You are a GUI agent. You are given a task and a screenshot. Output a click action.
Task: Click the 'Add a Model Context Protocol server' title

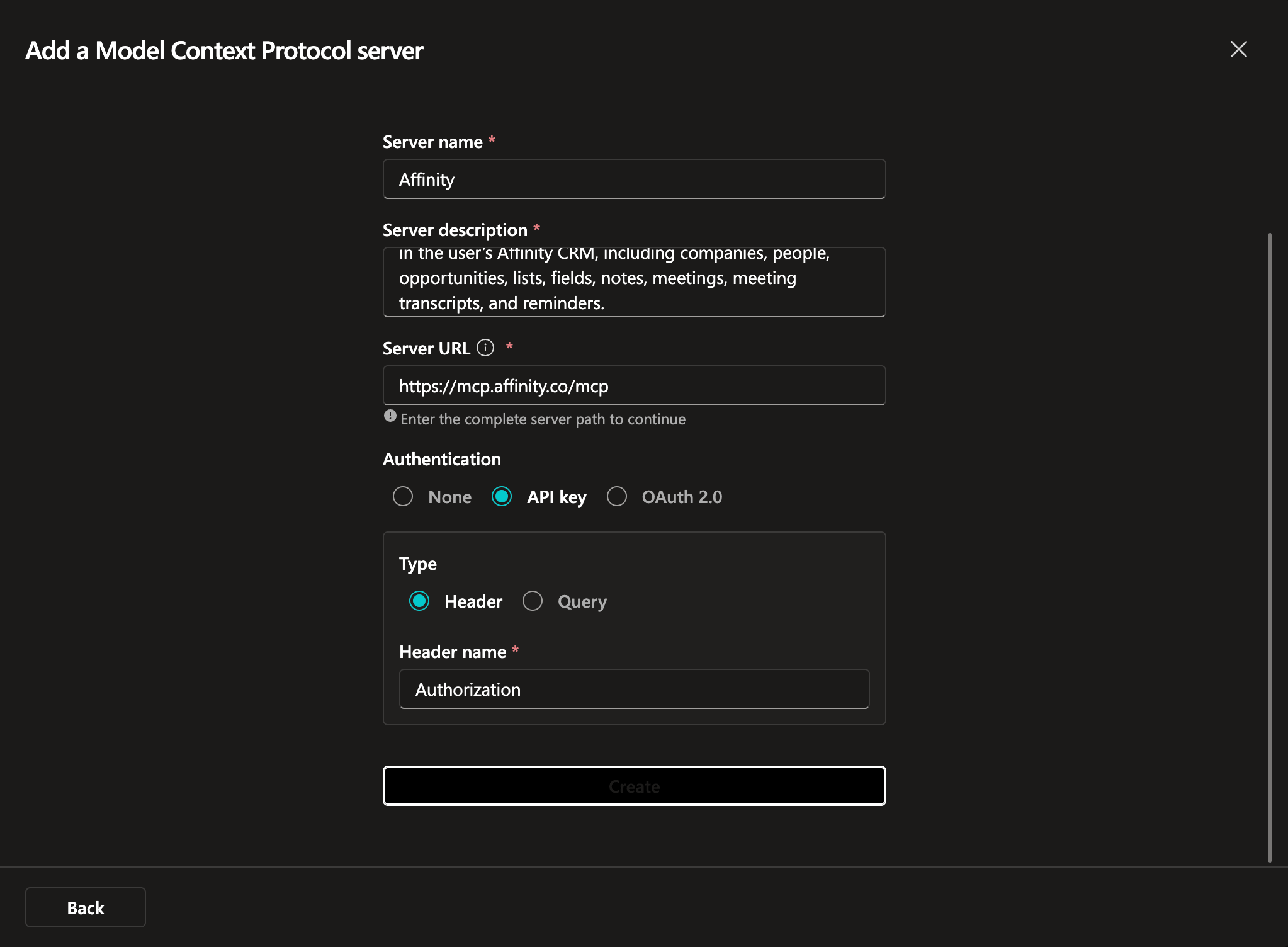224,50
